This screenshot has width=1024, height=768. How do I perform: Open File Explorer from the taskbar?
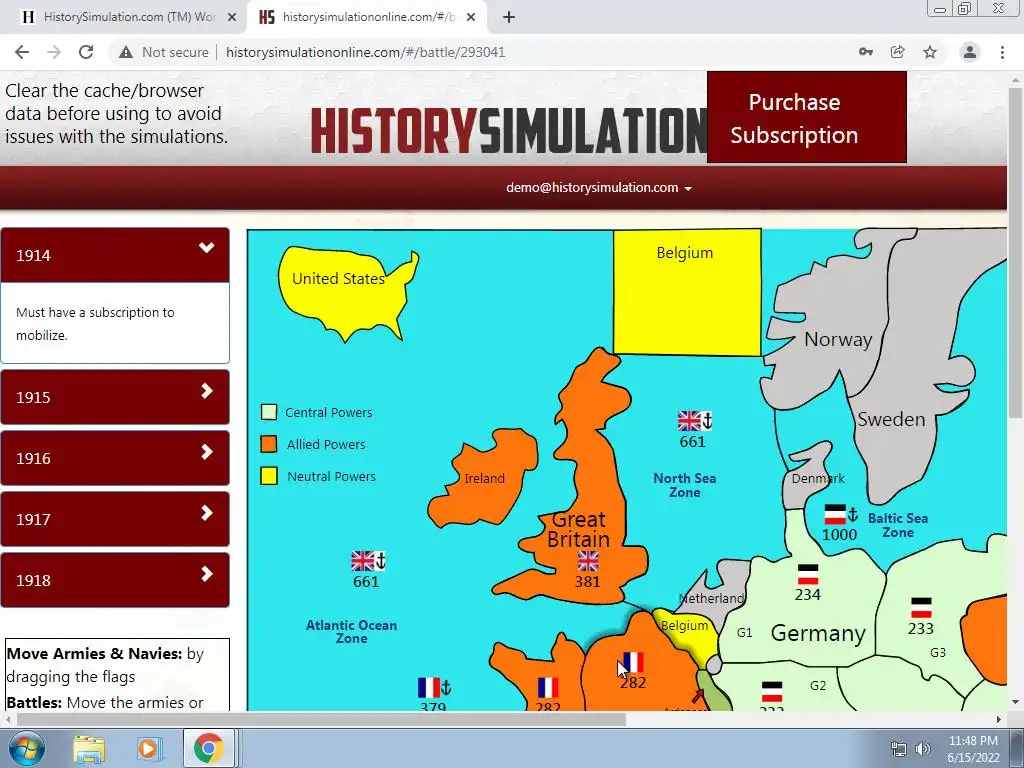tap(89, 748)
